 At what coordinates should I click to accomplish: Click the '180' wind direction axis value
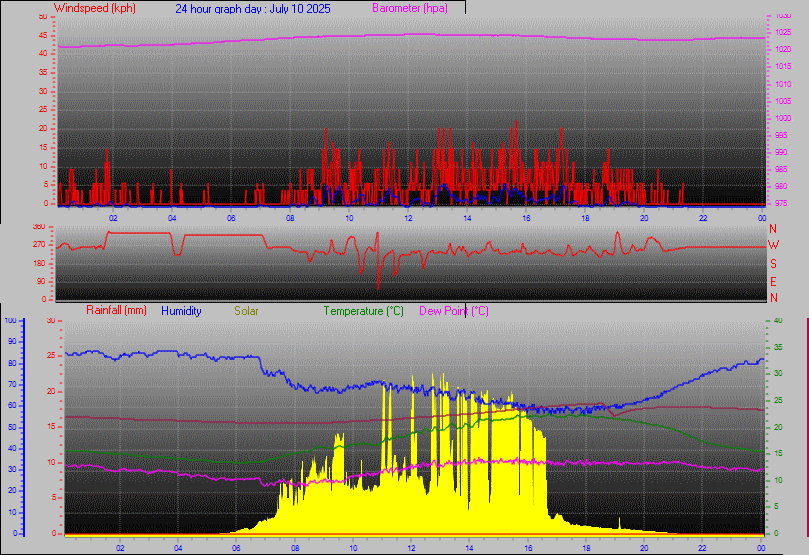(39, 264)
